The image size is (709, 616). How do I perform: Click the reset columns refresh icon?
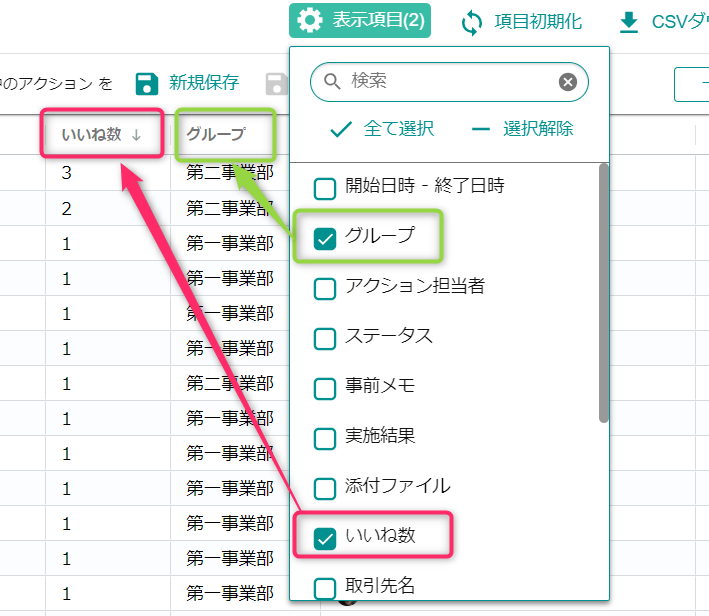[x=472, y=22]
